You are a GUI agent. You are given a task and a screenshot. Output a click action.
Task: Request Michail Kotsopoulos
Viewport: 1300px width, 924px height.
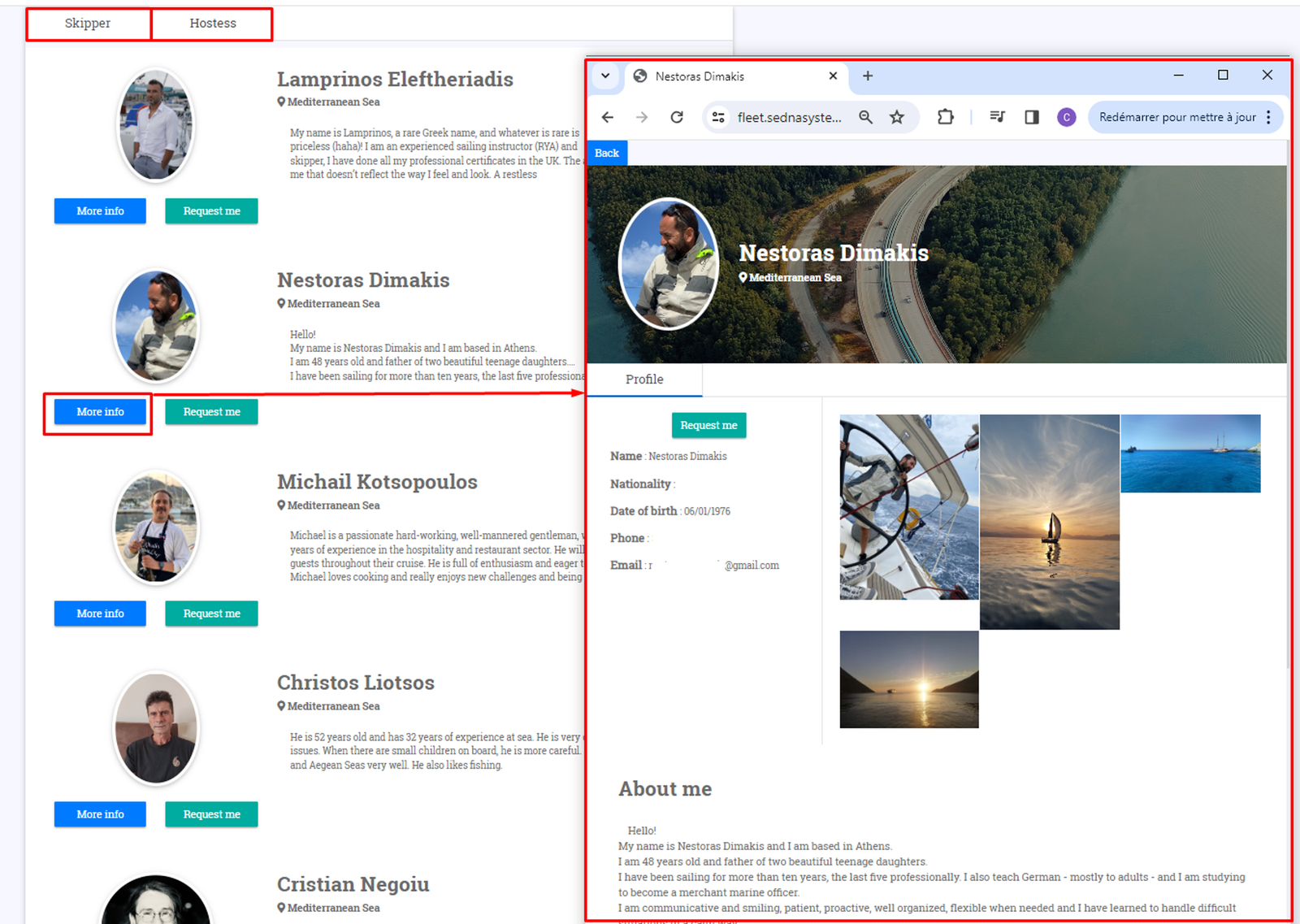point(211,614)
